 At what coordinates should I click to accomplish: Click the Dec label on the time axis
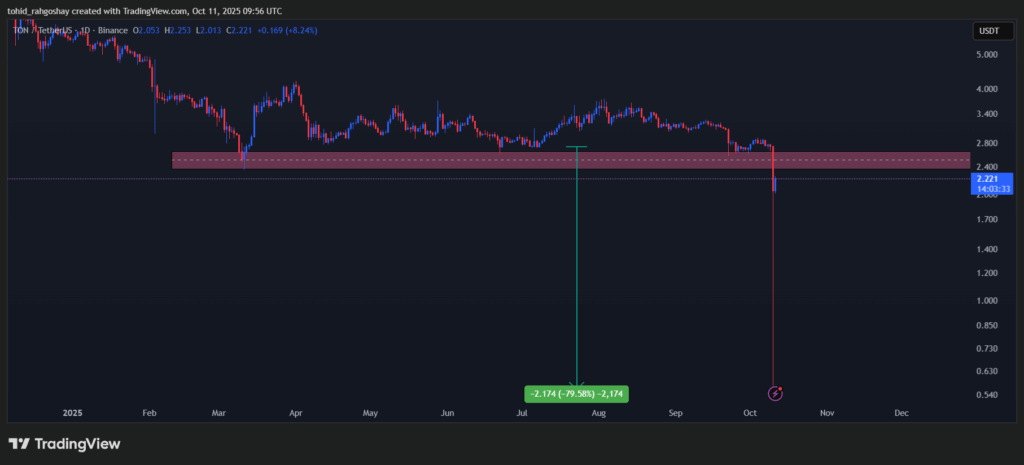901,412
